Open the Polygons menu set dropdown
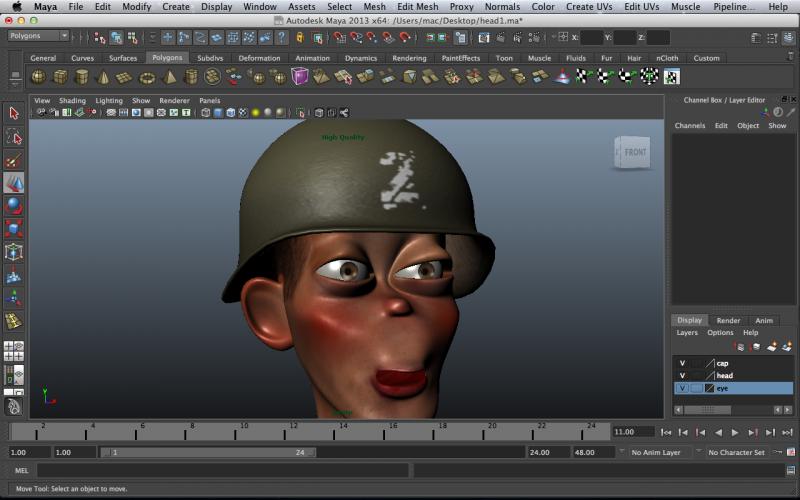The width and height of the screenshot is (800, 500). tap(38, 36)
